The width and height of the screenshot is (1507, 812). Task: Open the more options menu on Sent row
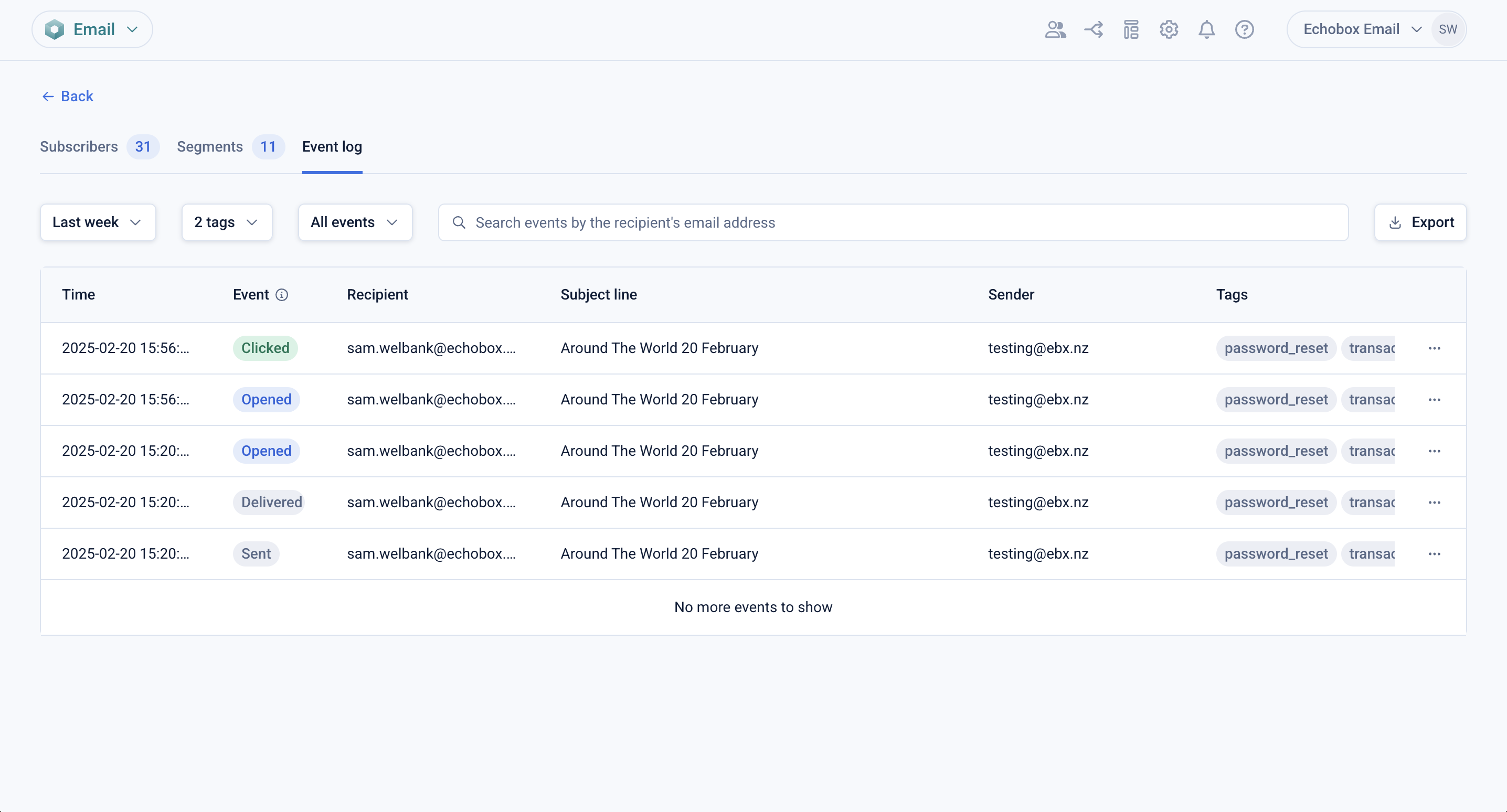point(1434,554)
